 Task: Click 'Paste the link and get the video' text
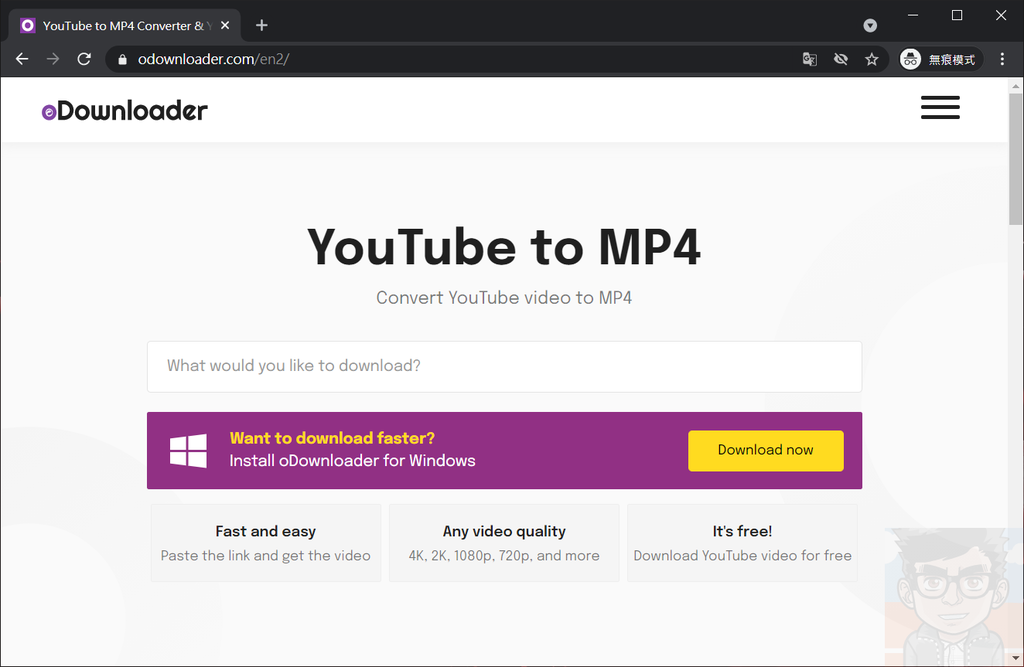click(x=266, y=555)
